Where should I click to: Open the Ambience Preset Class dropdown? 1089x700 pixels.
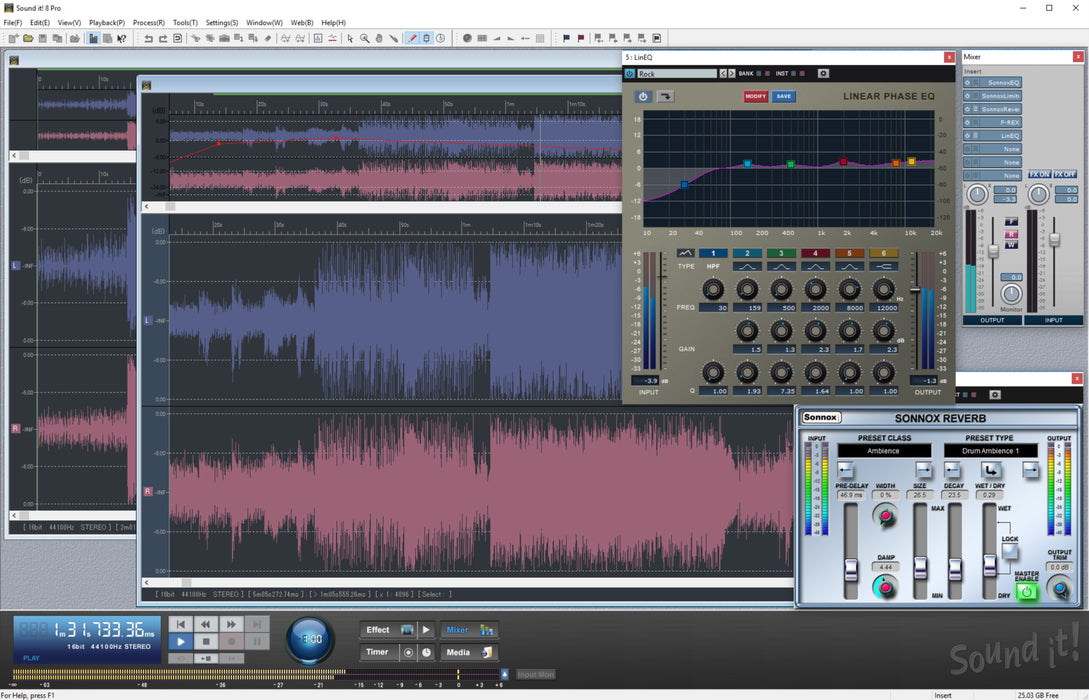click(x=883, y=451)
